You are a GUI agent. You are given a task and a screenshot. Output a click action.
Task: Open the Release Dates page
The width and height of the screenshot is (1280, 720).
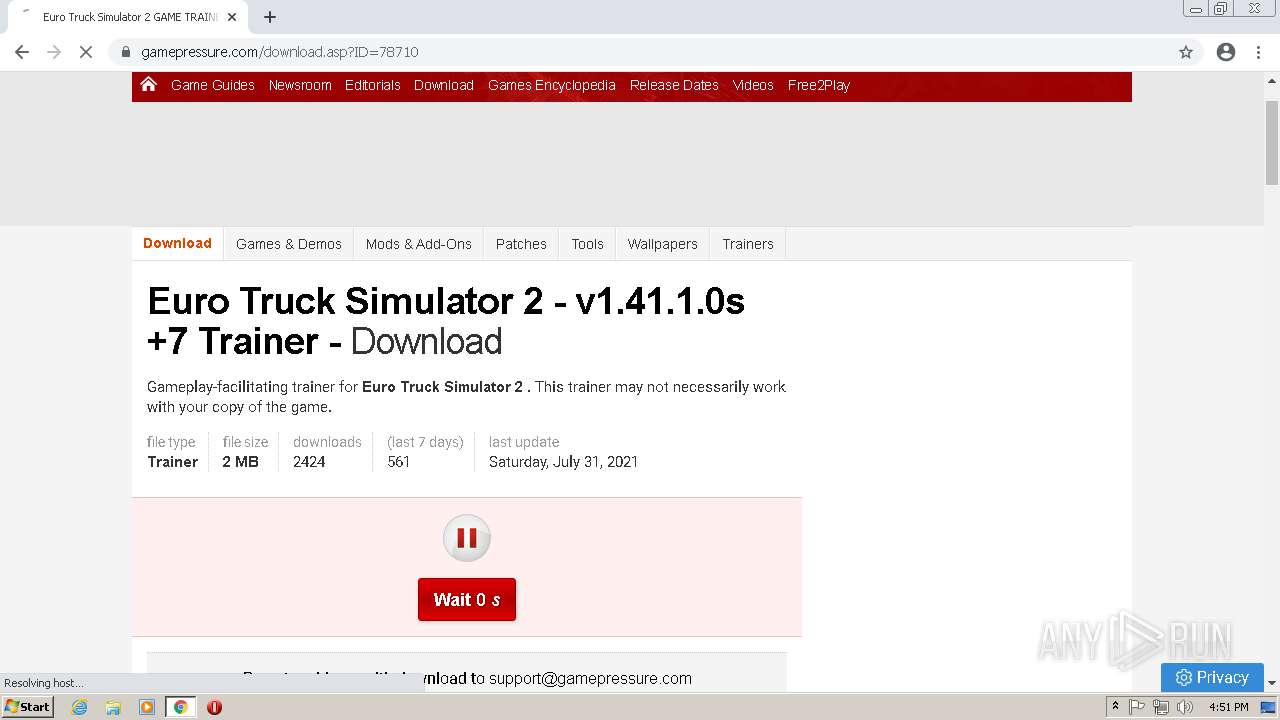pyautogui.click(x=674, y=85)
